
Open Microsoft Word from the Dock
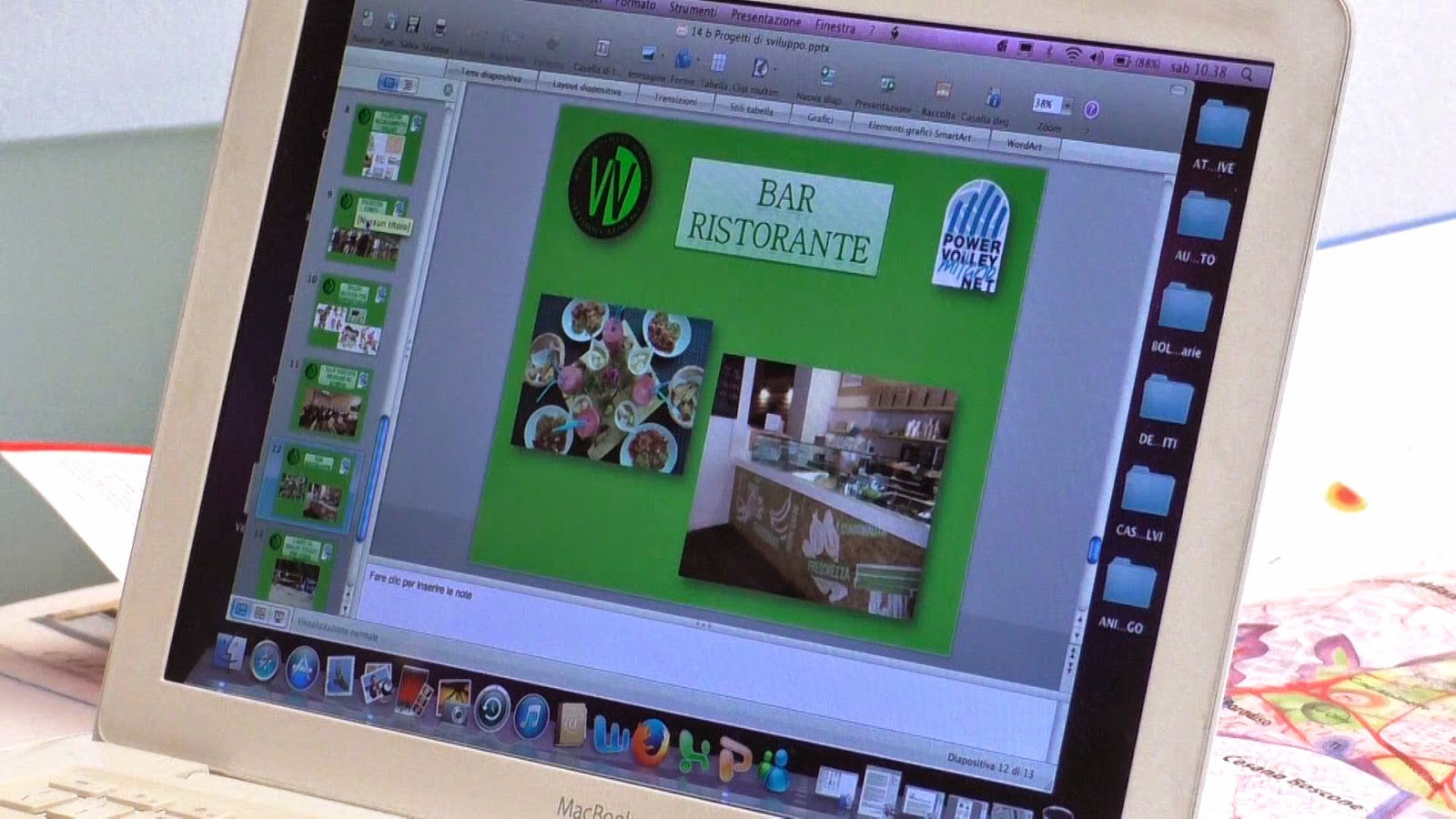click(x=613, y=733)
